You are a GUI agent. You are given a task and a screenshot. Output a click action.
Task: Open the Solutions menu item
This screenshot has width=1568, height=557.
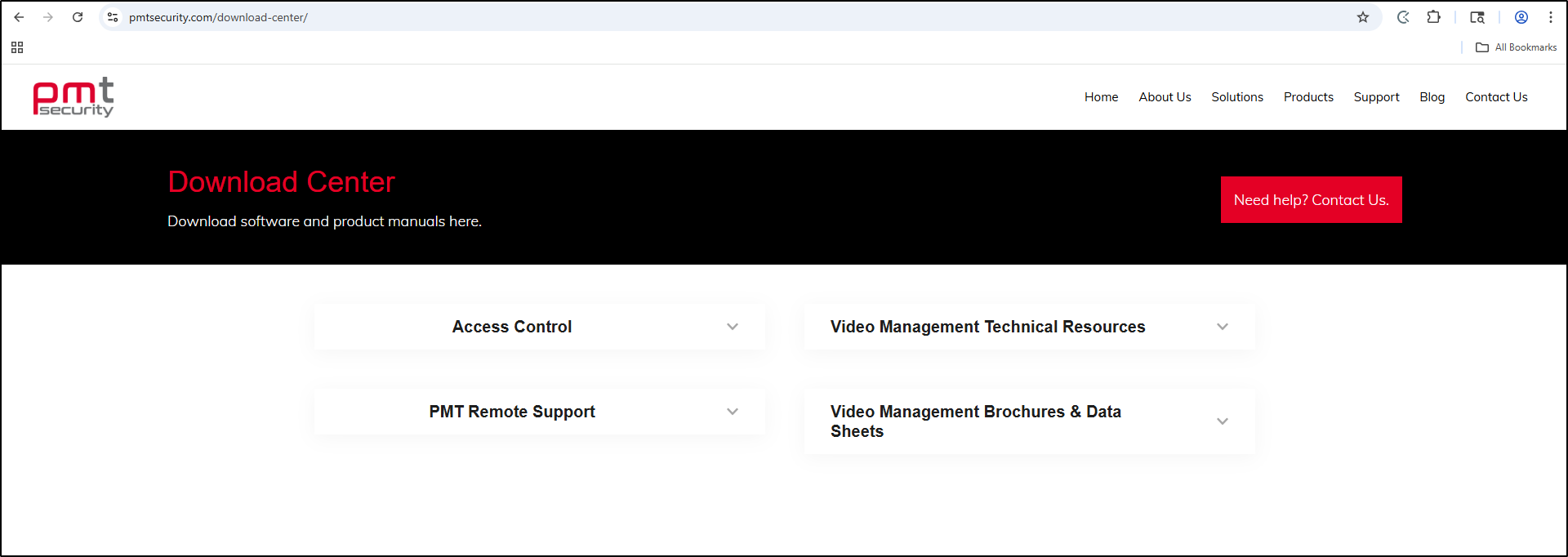tap(1237, 97)
